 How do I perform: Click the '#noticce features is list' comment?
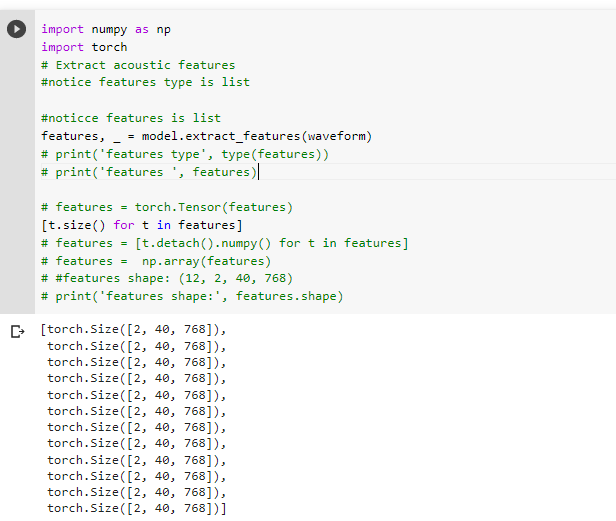(130, 118)
